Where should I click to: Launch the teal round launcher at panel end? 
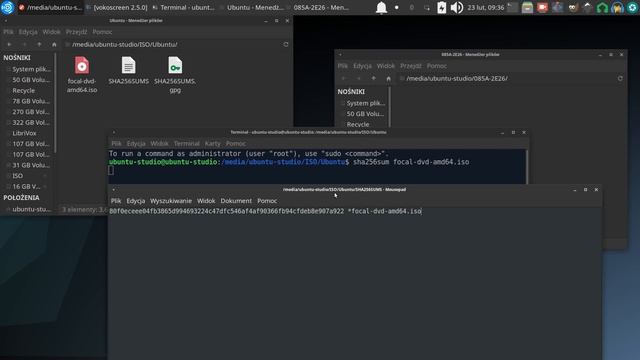(633, 7)
